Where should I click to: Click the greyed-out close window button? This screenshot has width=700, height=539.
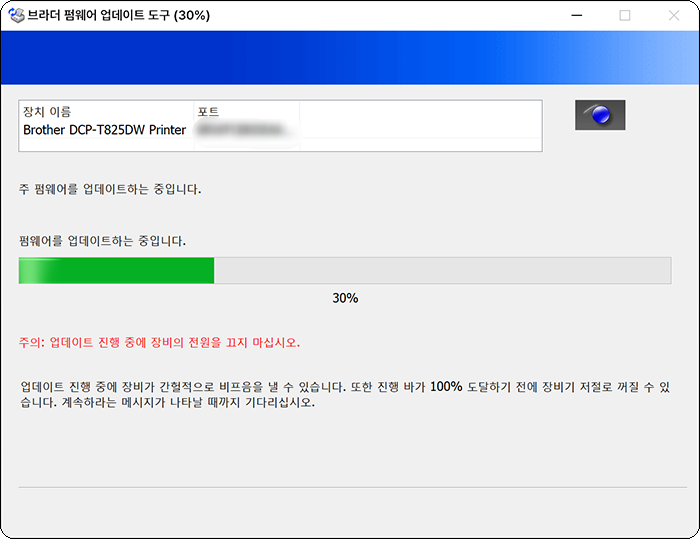pyautogui.click(x=674, y=16)
